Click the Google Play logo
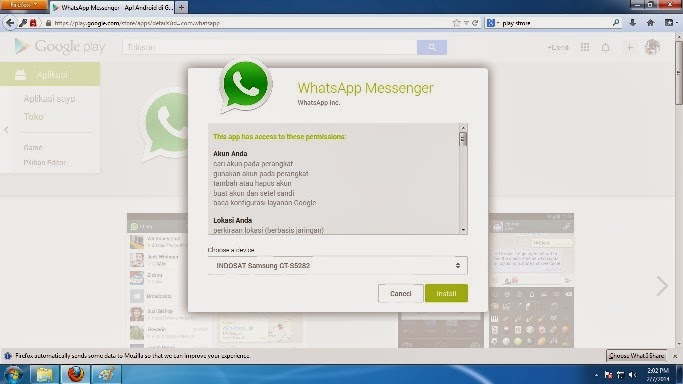The image size is (683, 384). 60,47
